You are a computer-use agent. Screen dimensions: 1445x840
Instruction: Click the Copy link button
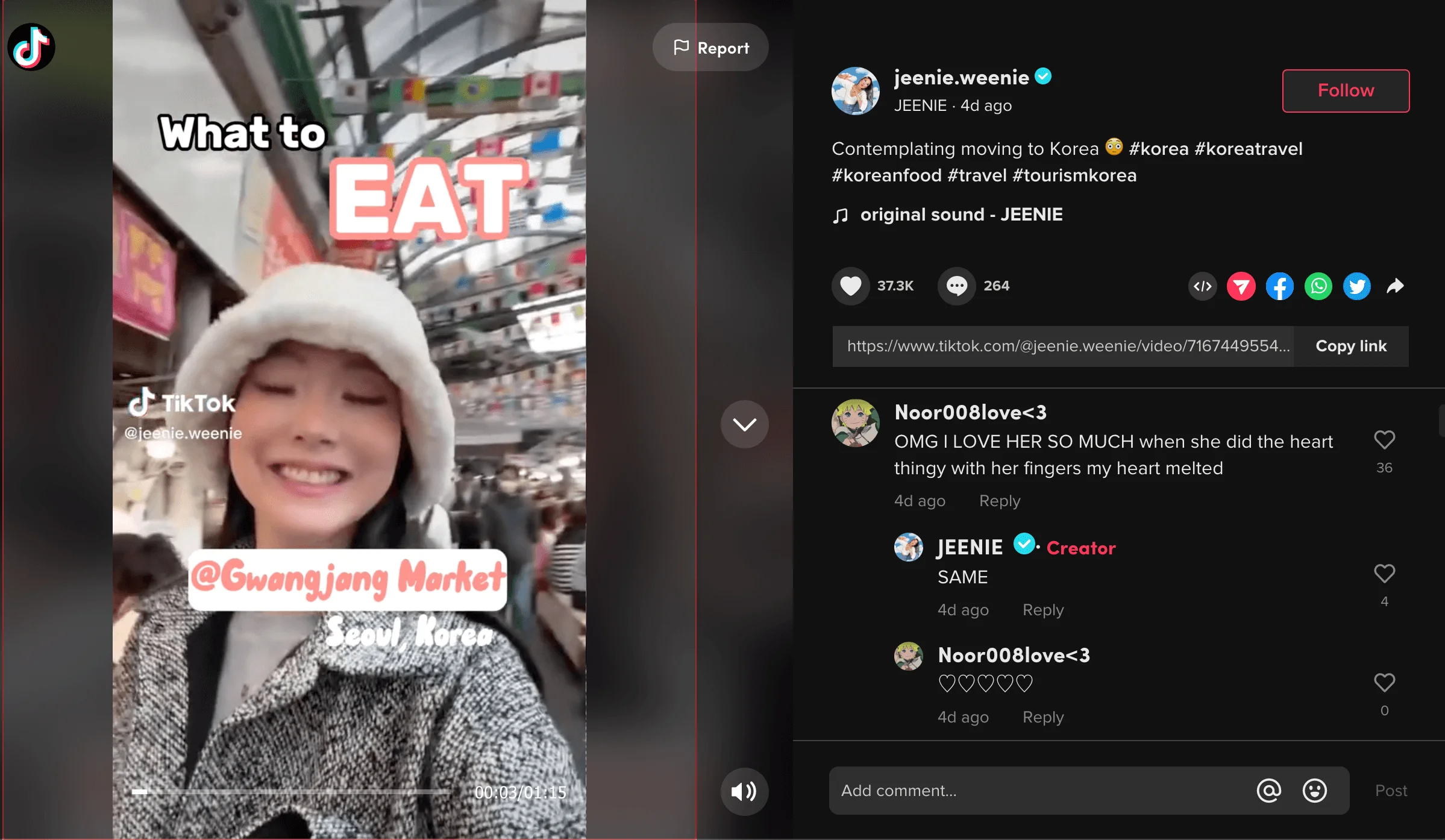tap(1351, 345)
